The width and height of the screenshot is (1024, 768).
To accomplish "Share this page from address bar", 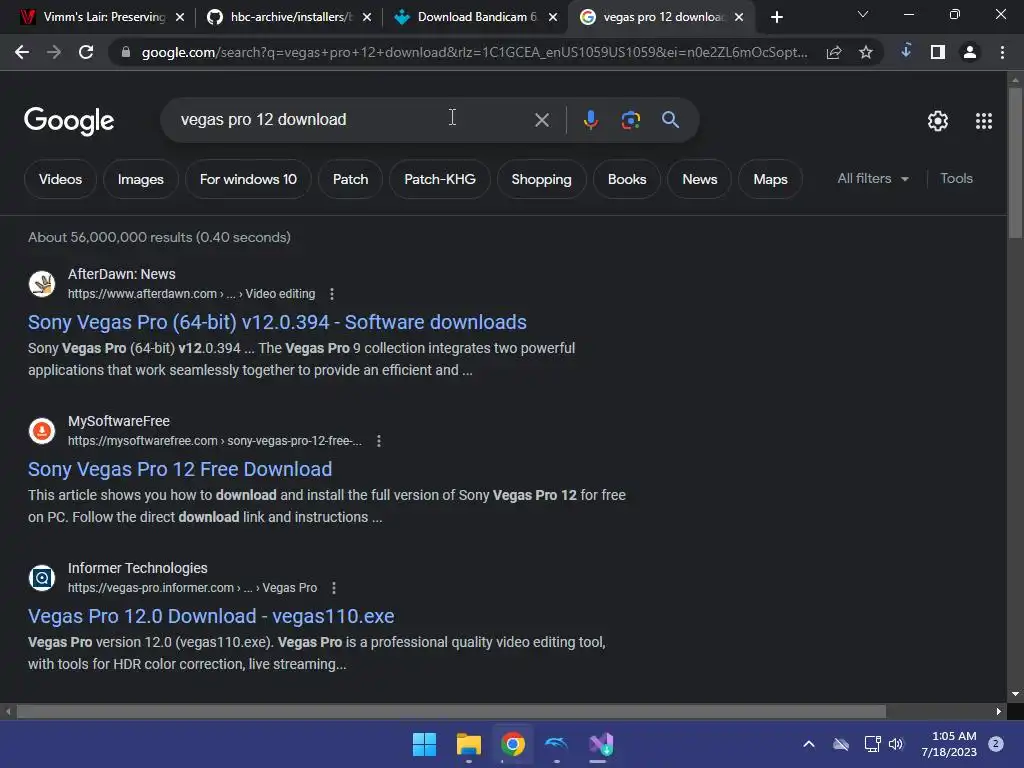I will point(833,52).
